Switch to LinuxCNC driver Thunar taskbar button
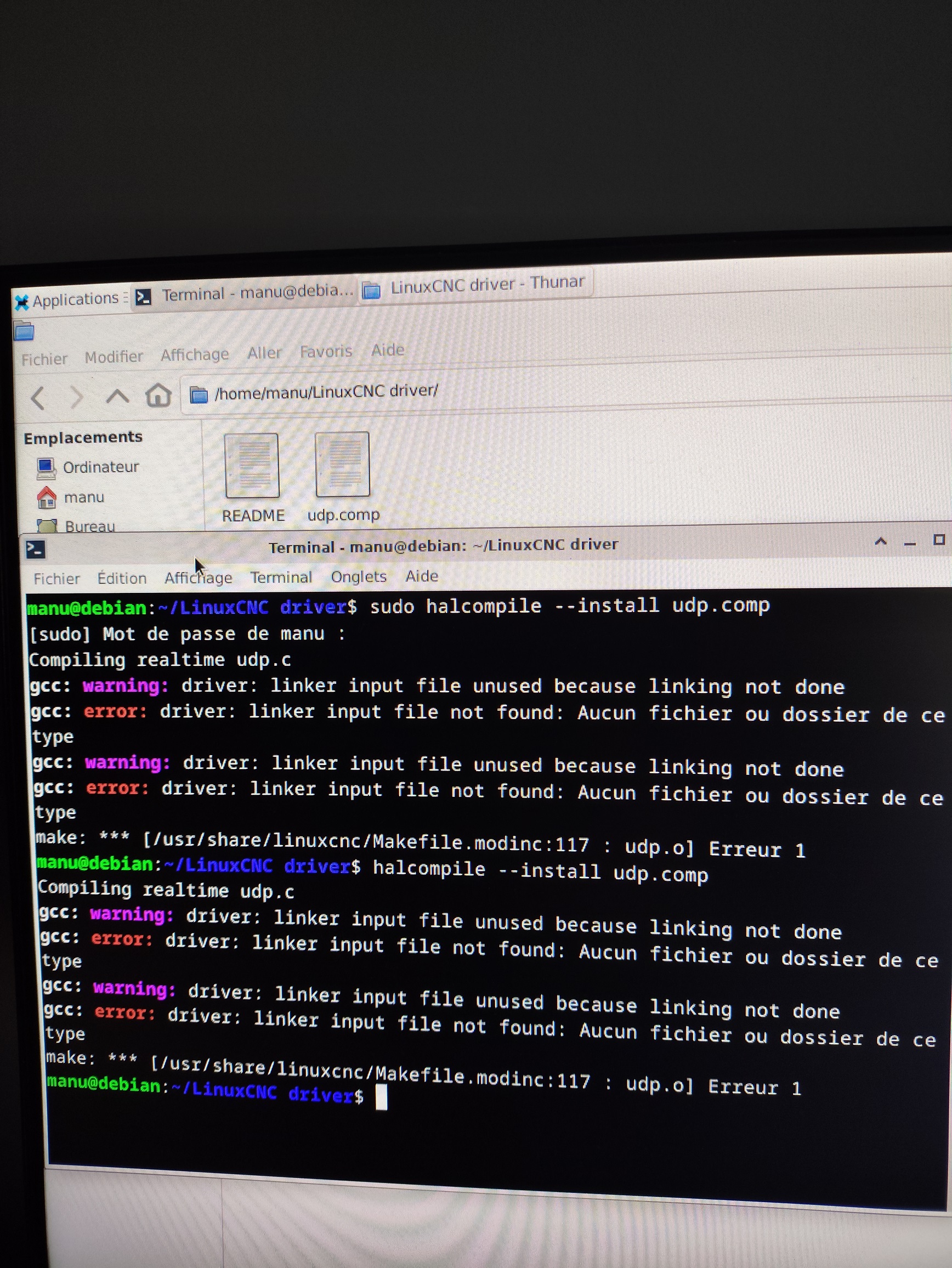This screenshot has height=1268, width=952. tap(474, 286)
